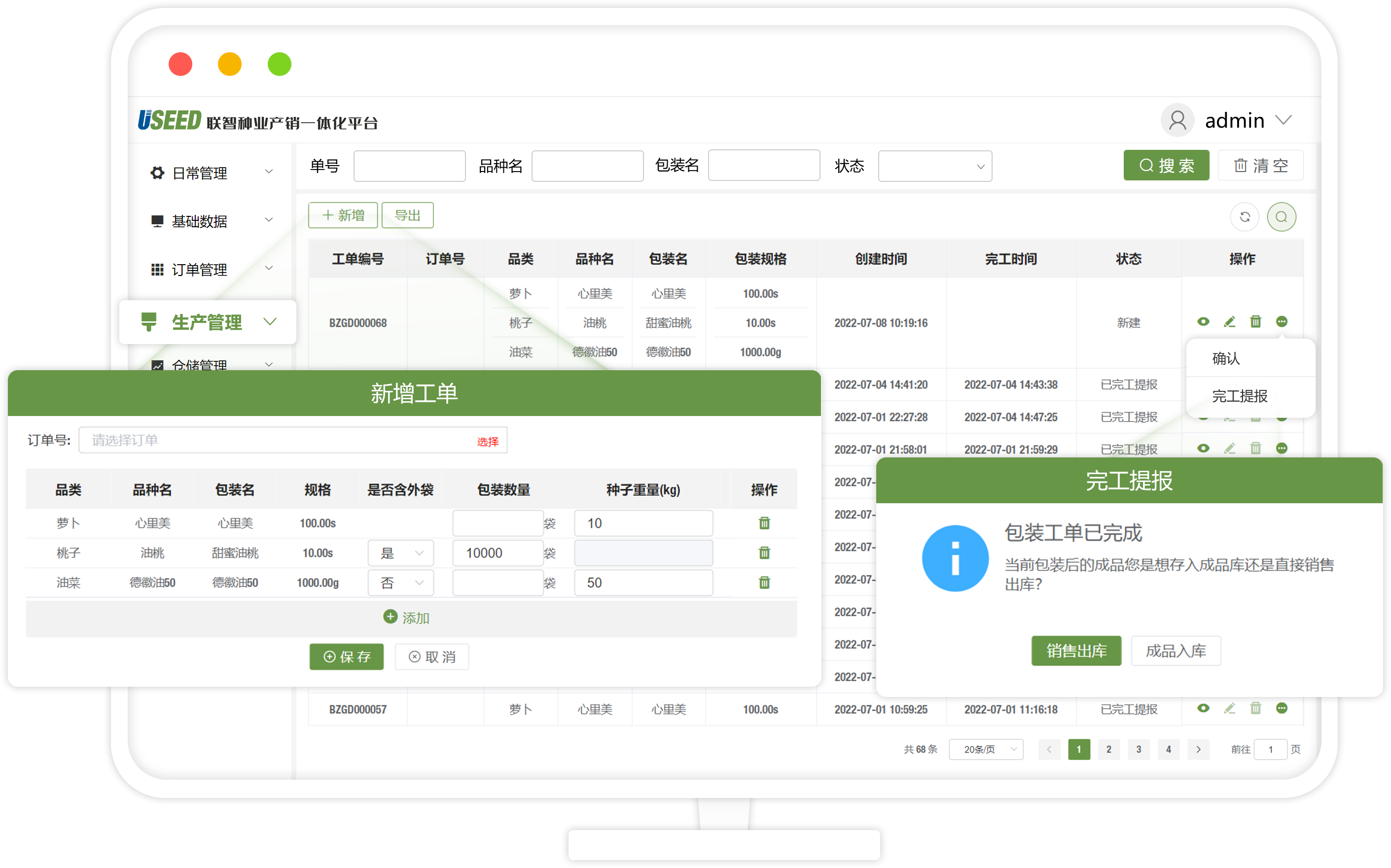Collapse the 生产管理 submenu chevron
Viewport: 1391px width, 868px height.
click(271, 322)
